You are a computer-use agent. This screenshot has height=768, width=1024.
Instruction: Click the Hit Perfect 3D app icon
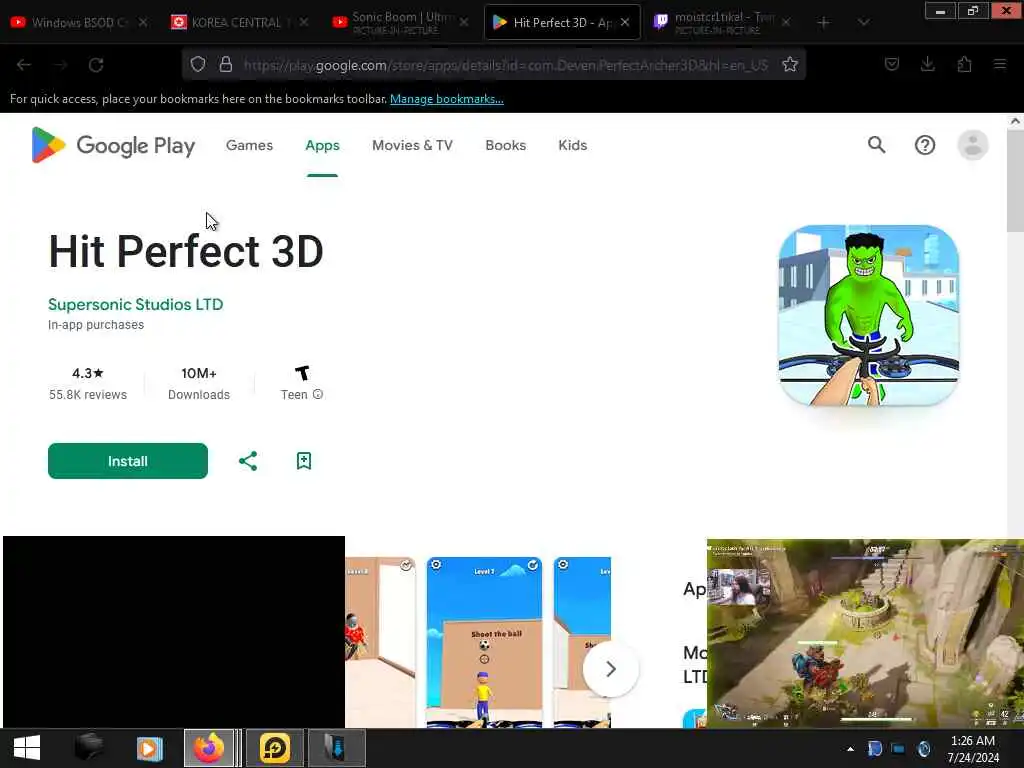869,315
